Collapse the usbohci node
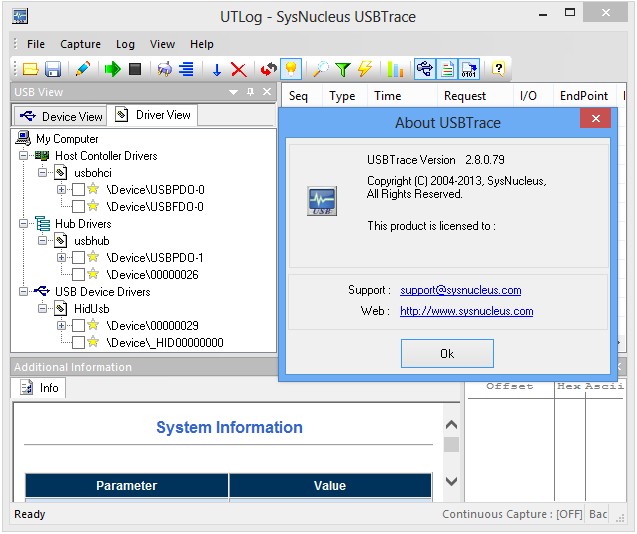 (42, 173)
